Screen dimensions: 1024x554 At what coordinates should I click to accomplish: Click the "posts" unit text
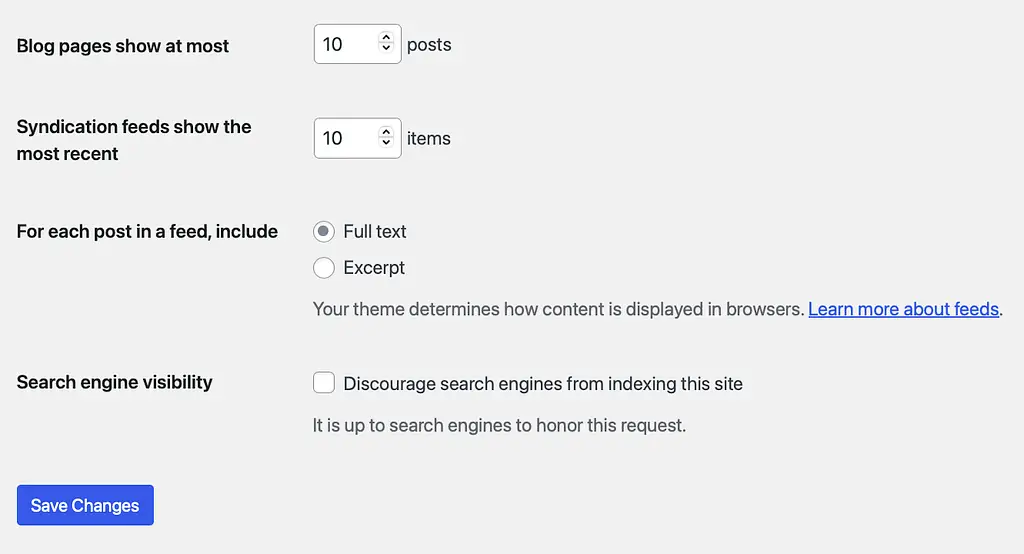click(x=429, y=45)
